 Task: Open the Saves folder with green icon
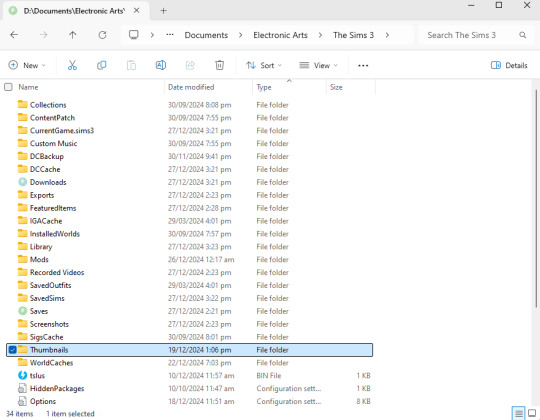[x=22, y=311]
